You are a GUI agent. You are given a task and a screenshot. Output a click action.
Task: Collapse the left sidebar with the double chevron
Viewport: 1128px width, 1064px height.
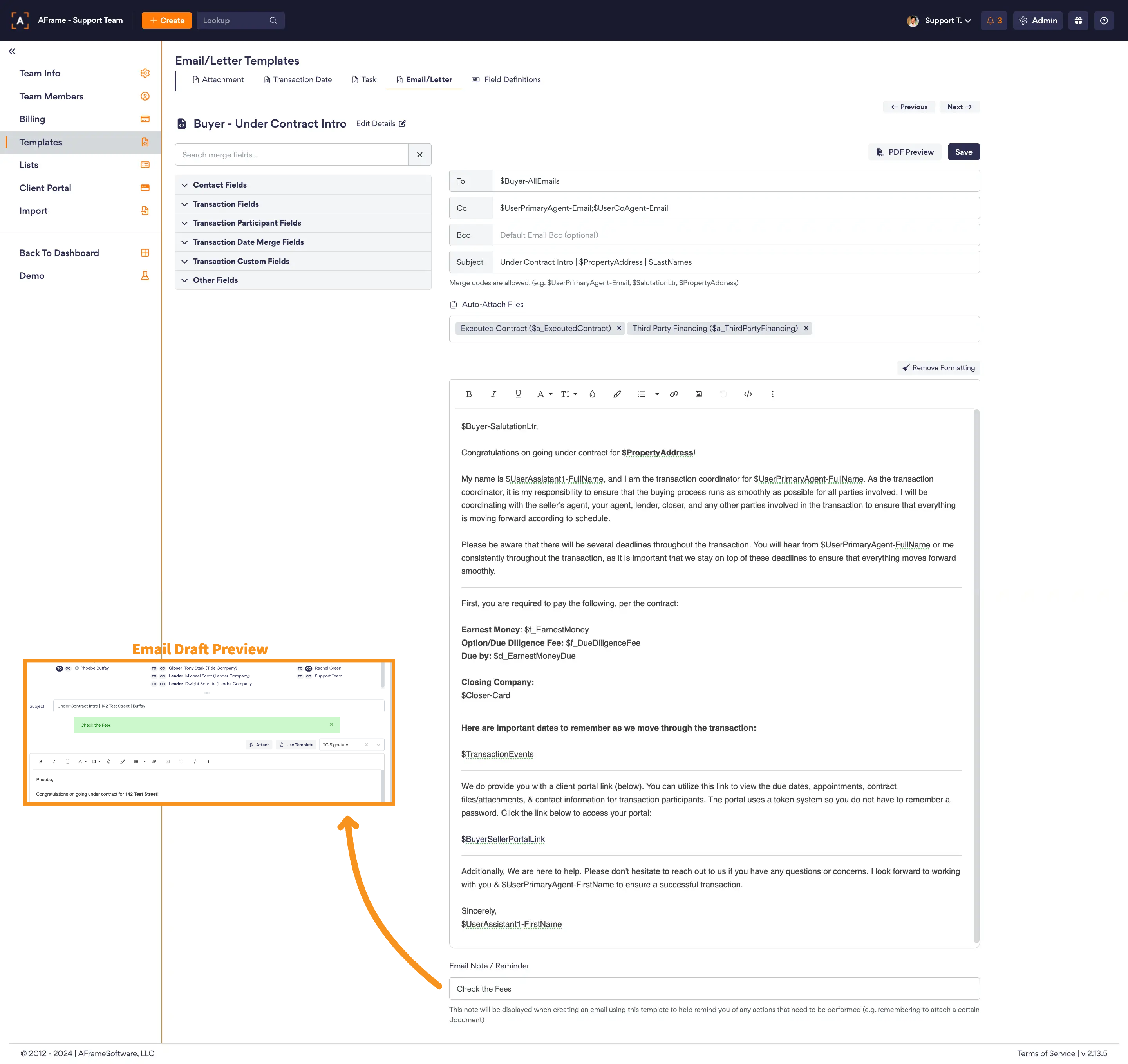click(12, 52)
